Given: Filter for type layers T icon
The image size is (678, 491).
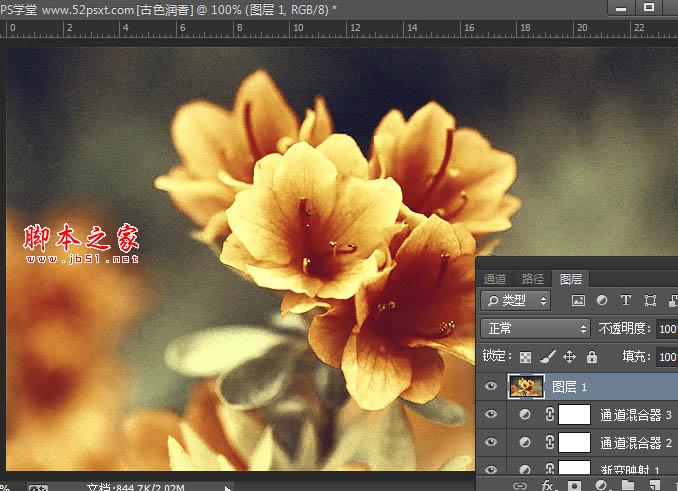Looking at the screenshot, I should point(626,300).
